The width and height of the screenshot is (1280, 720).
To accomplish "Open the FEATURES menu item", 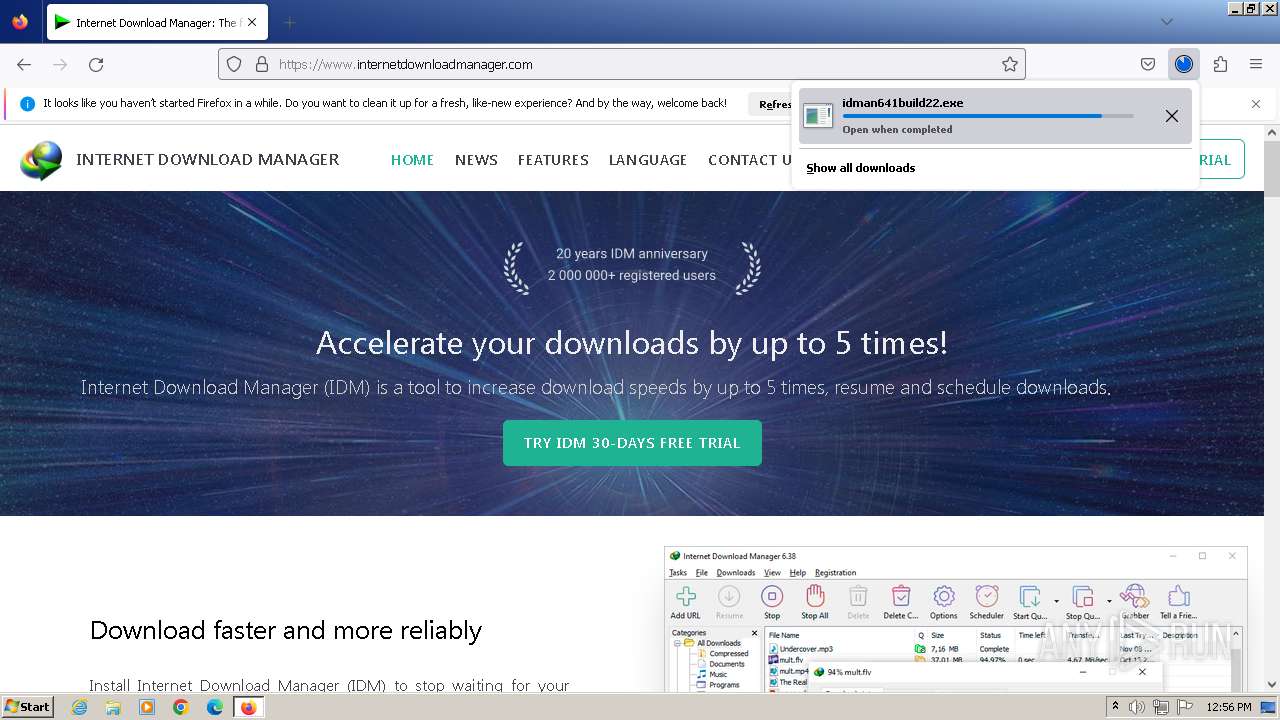I will (553, 160).
